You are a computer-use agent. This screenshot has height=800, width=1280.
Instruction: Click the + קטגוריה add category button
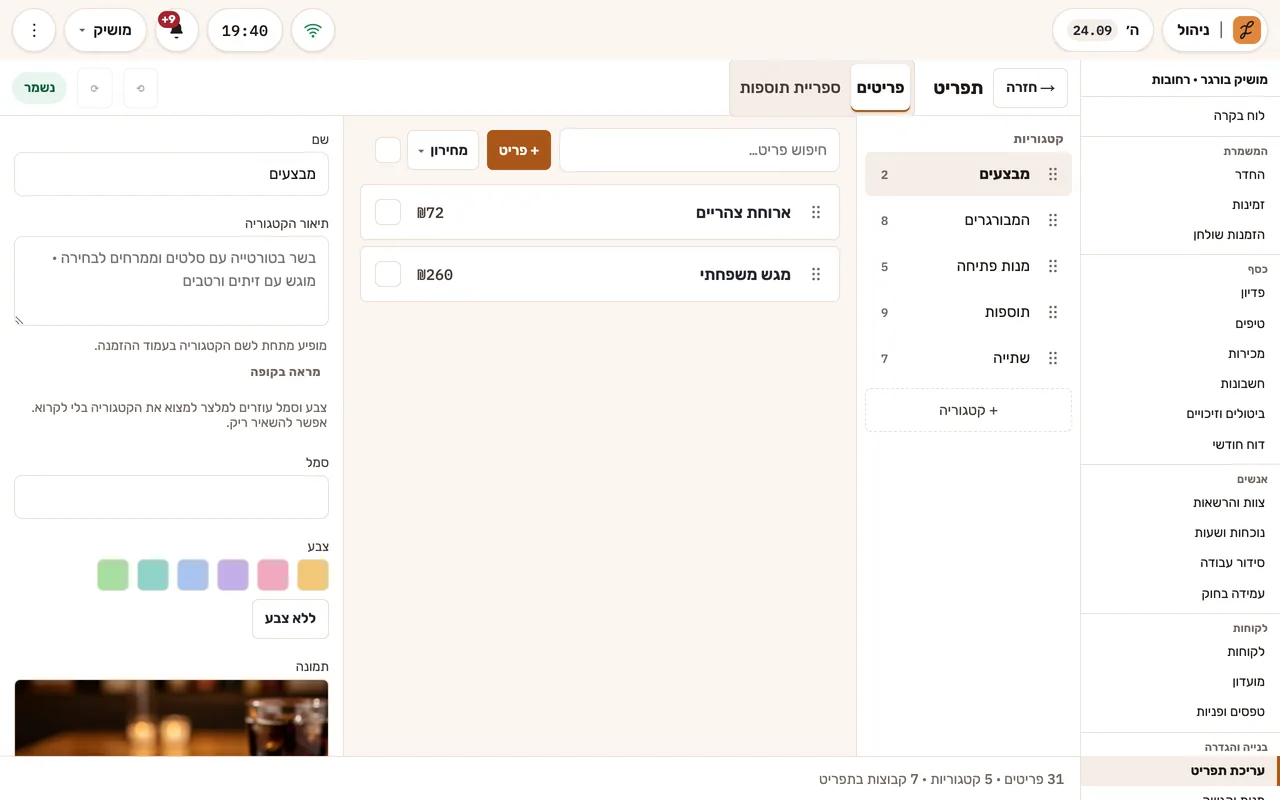[968, 410]
